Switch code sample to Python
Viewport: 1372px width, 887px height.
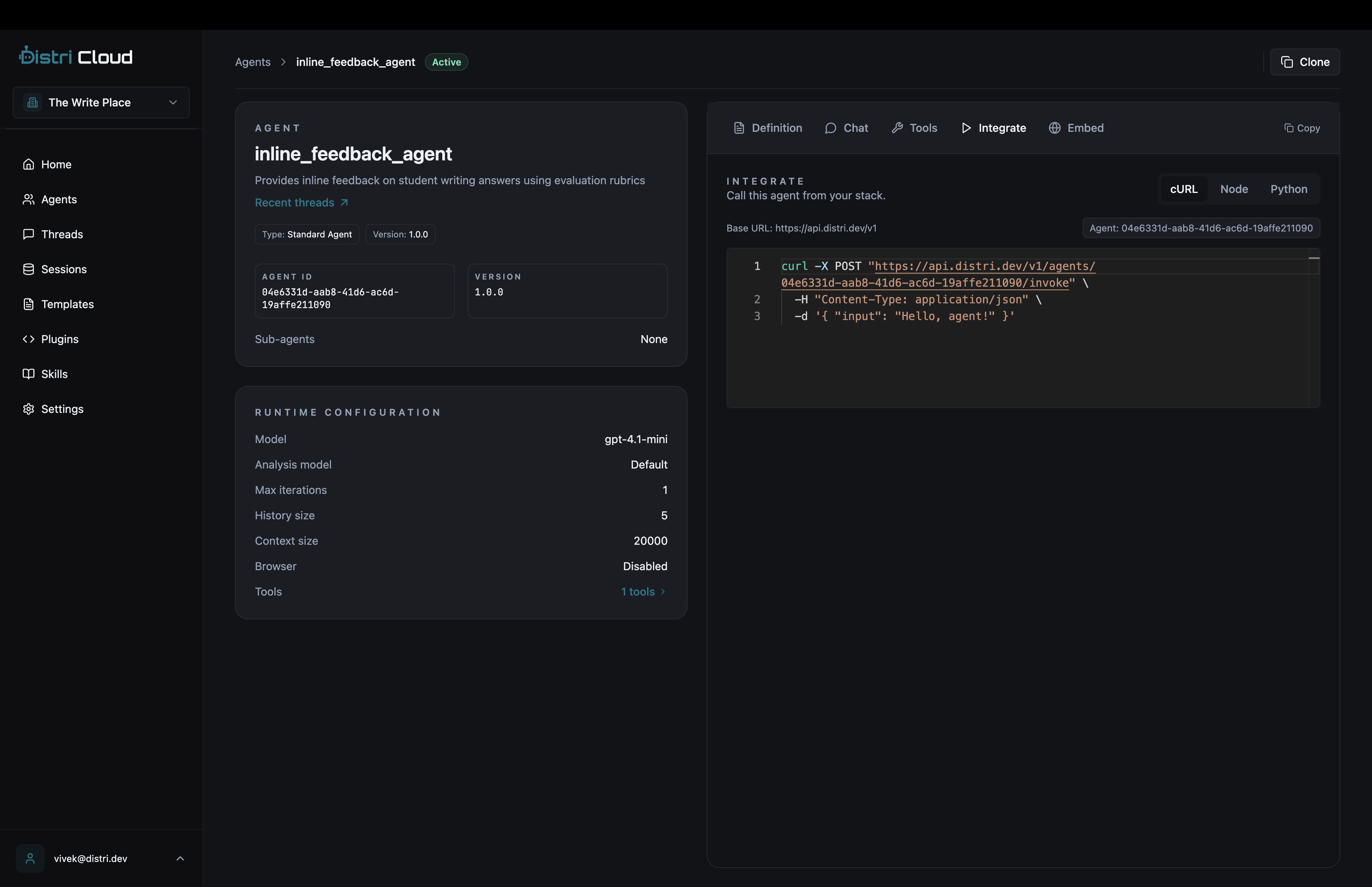click(1289, 189)
